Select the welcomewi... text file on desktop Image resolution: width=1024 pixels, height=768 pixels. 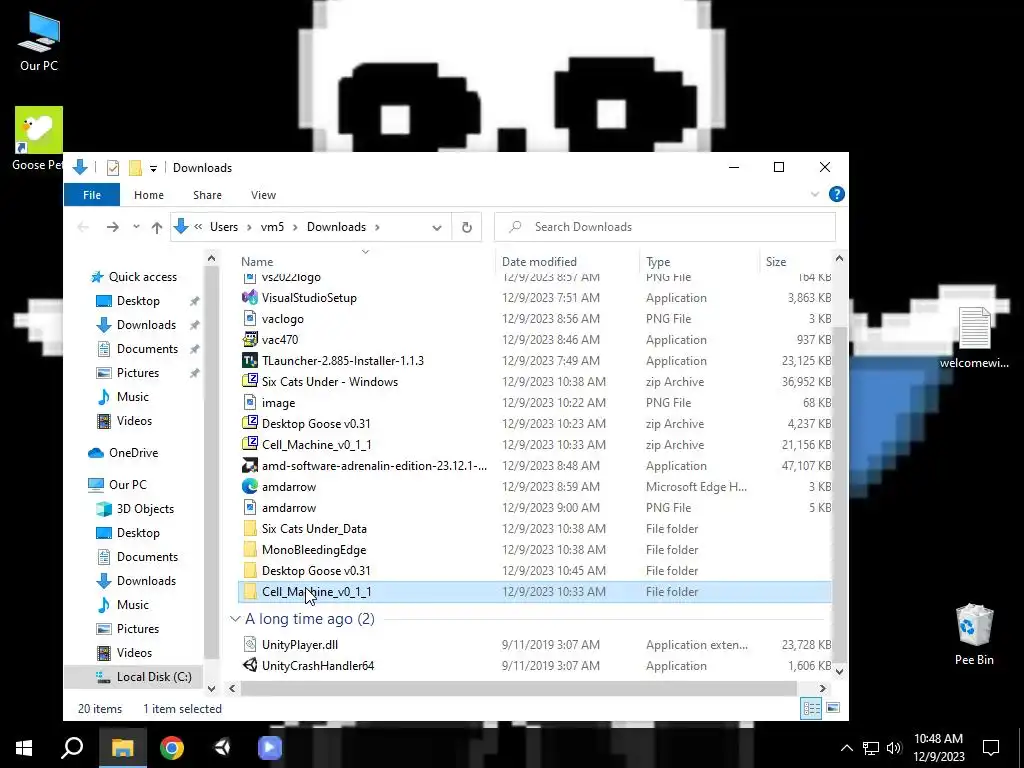[x=974, y=338]
